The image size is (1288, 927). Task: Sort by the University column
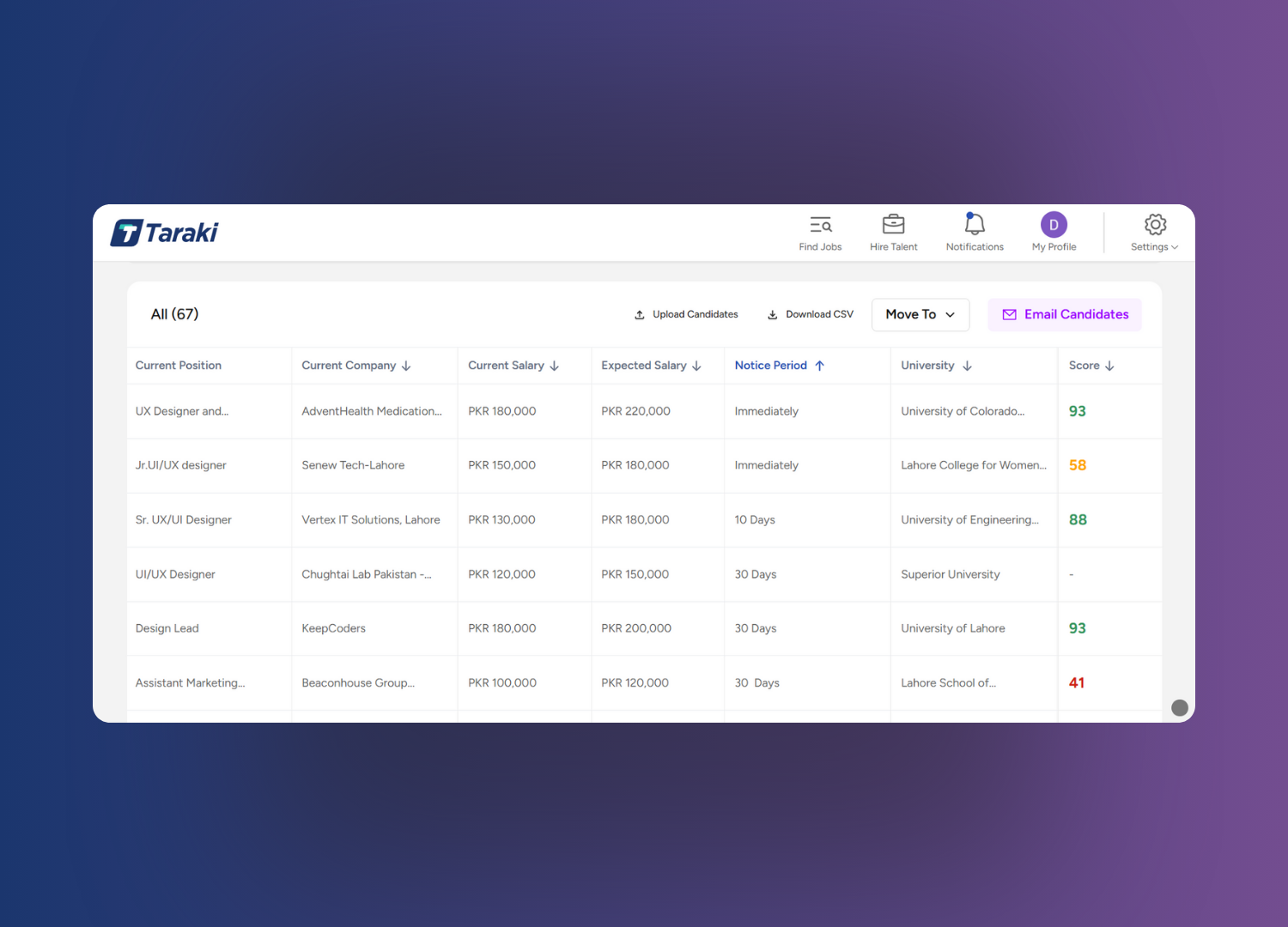pos(967,366)
